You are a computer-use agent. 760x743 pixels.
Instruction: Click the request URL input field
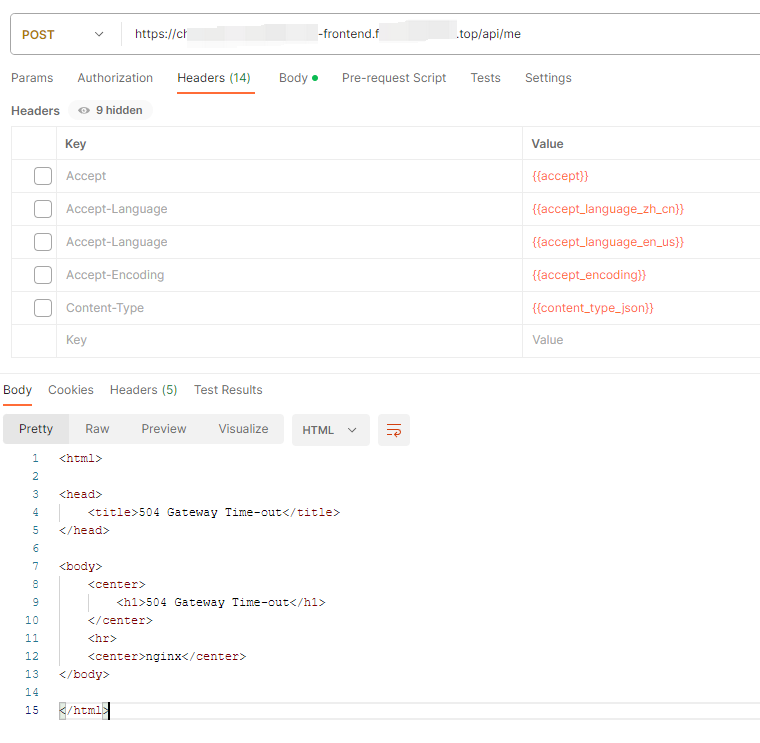click(x=440, y=34)
